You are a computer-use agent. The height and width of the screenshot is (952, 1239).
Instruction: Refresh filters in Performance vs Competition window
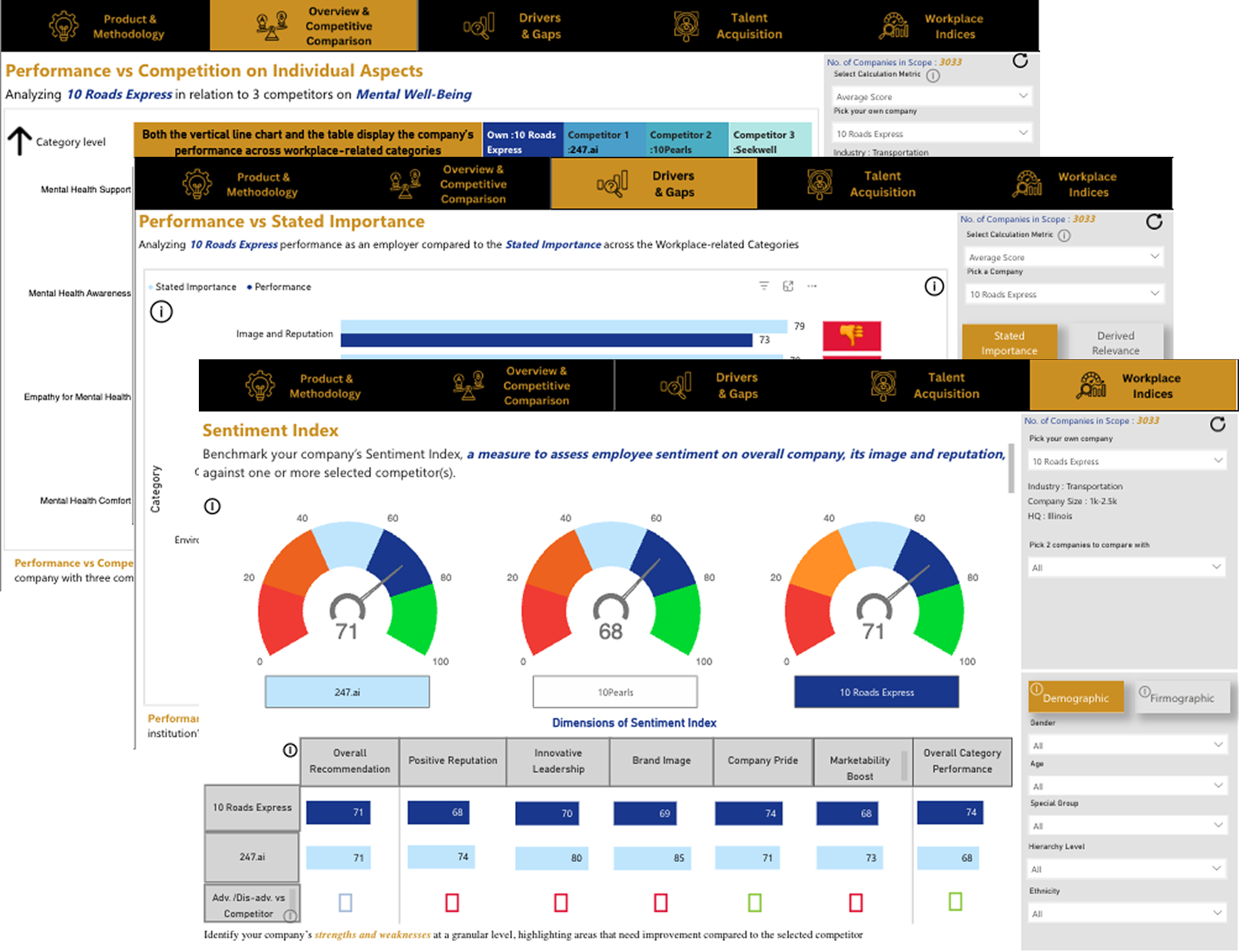(x=1020, y=61)
